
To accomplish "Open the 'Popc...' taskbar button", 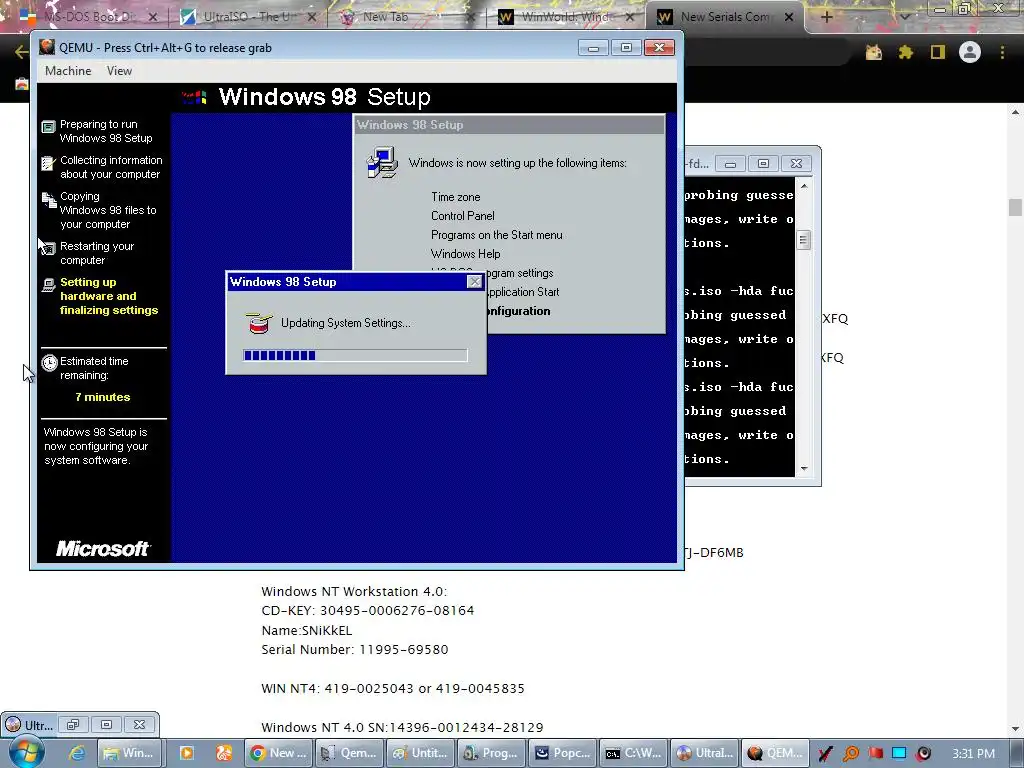I will pos(562,753).
